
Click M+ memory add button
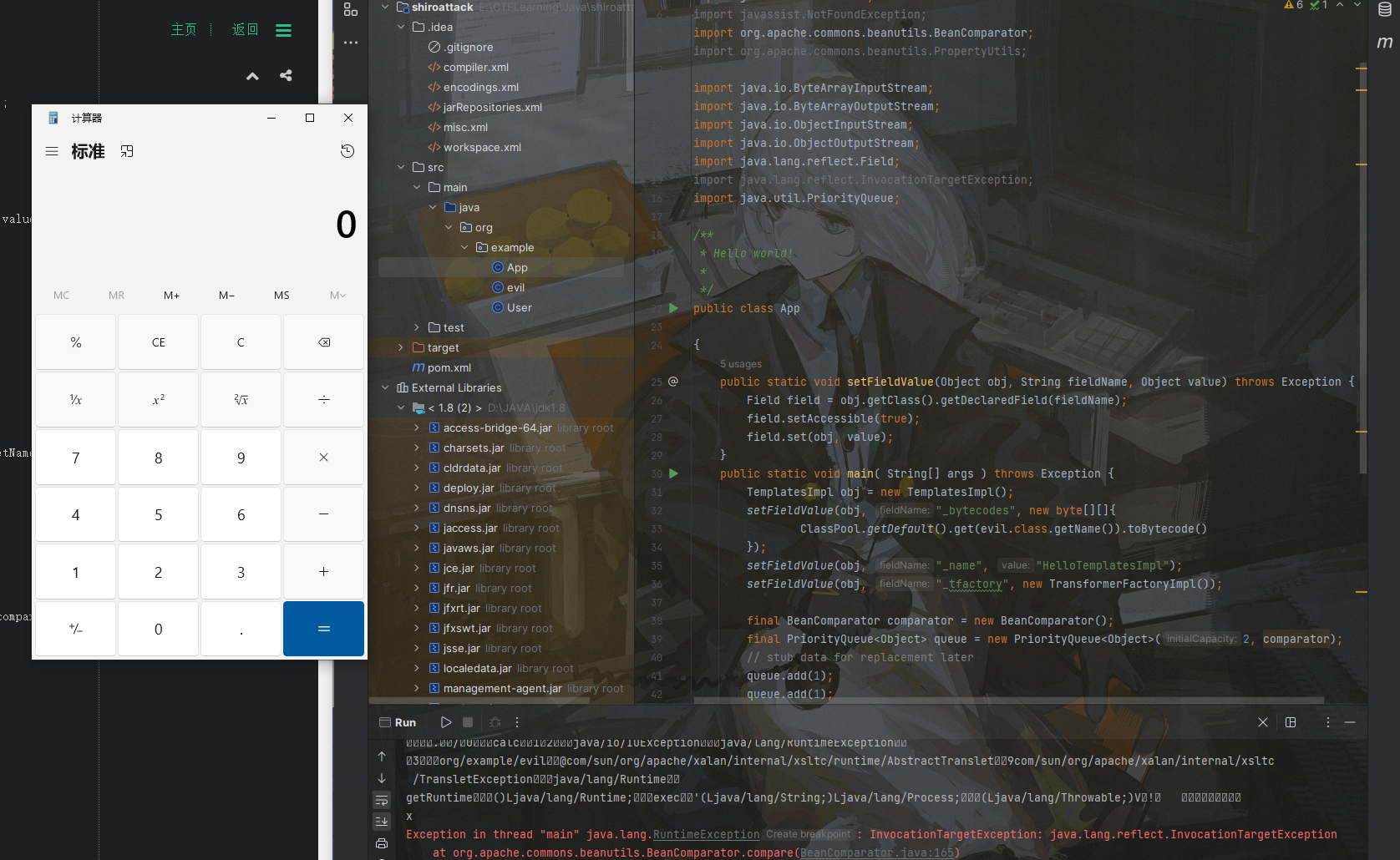point(171,295)
